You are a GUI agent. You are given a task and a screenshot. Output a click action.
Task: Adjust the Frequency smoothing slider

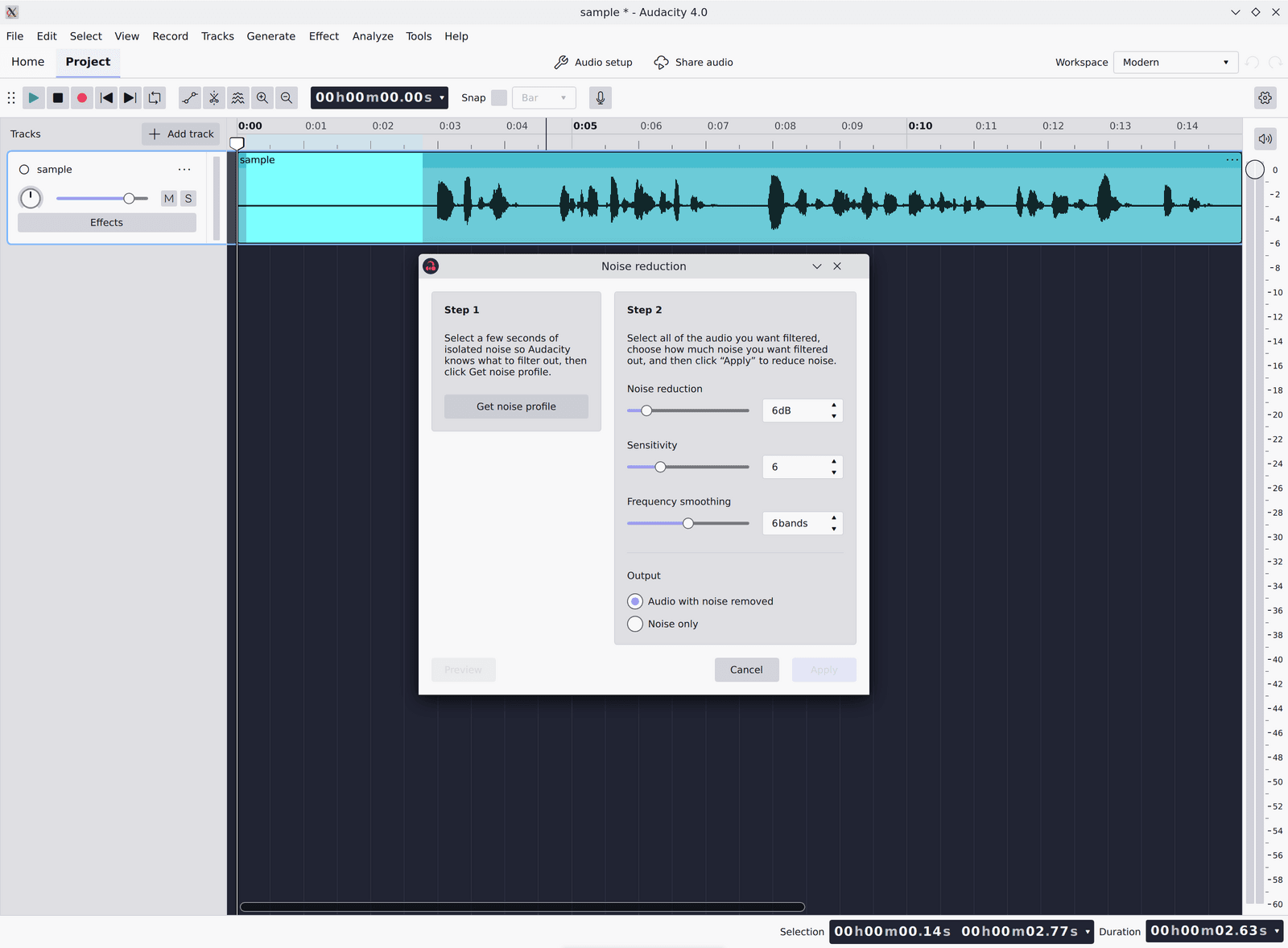point(688,524)
